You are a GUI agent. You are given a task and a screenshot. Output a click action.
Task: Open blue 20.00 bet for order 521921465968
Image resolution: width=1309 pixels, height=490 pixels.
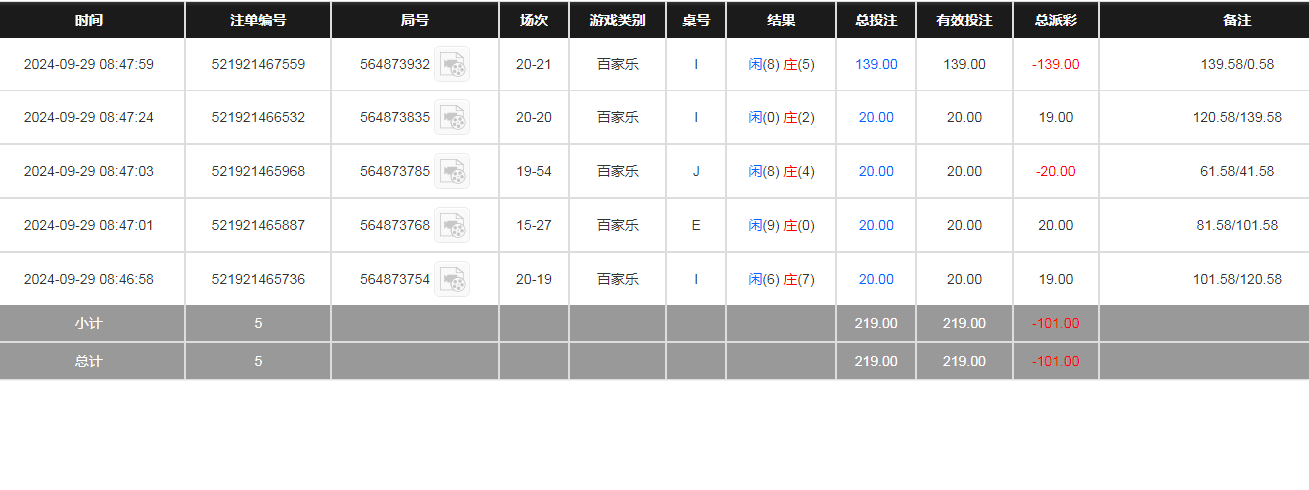point(876,172)
